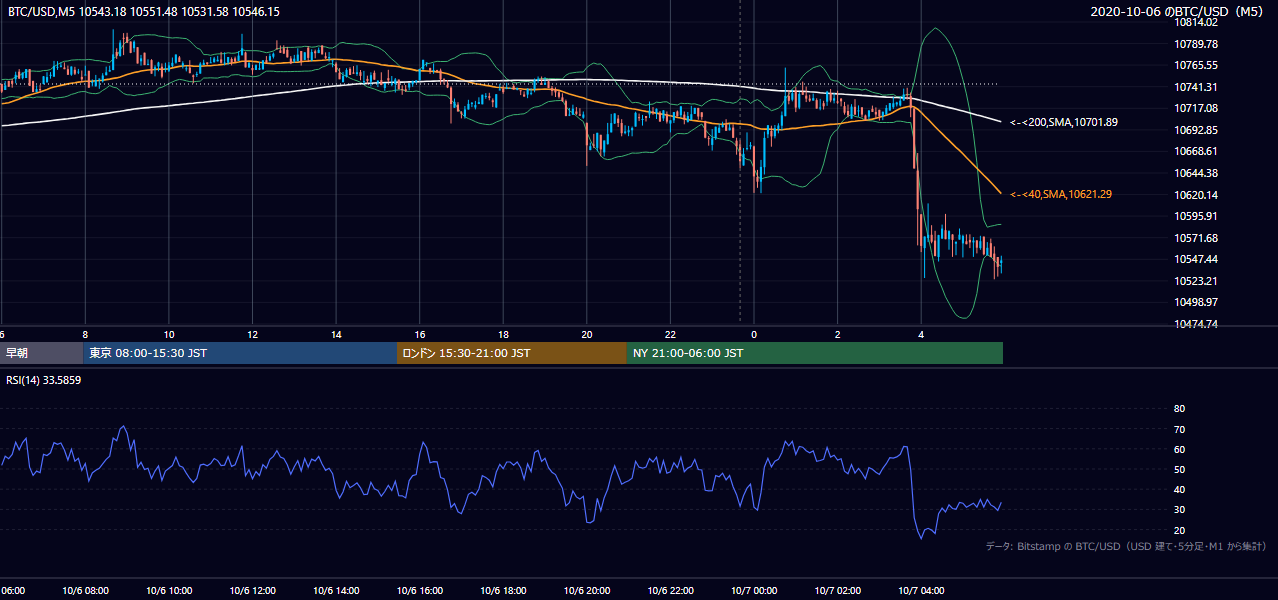1278x600 pixels.
Task: Click price axis value 10765.55
Action: click(1196, 65)
